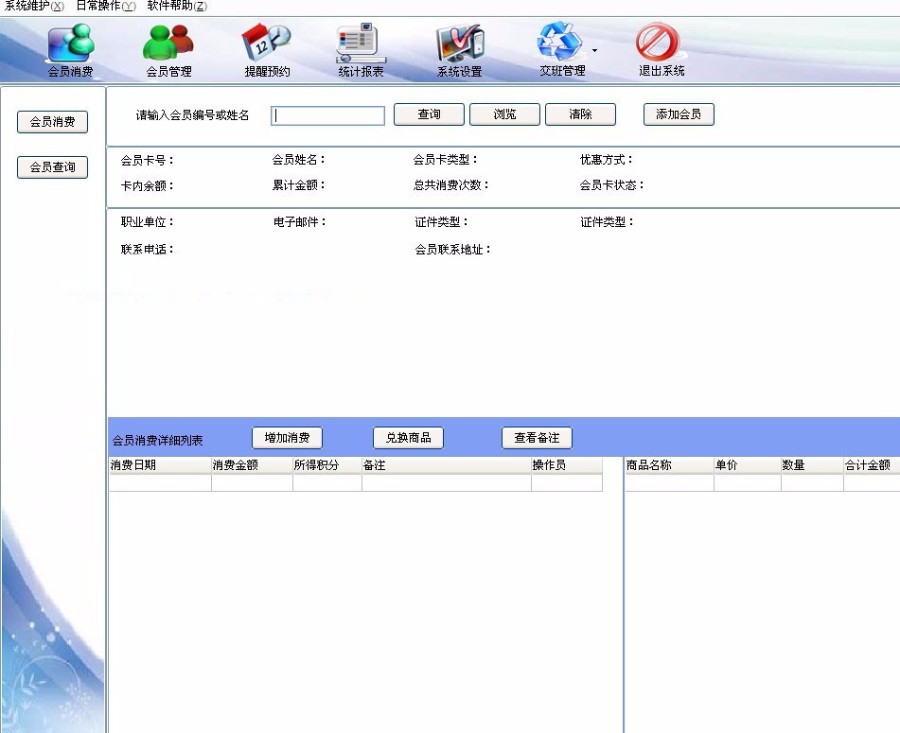Open the 软件帮助(Z) menu

click(177, 6)
